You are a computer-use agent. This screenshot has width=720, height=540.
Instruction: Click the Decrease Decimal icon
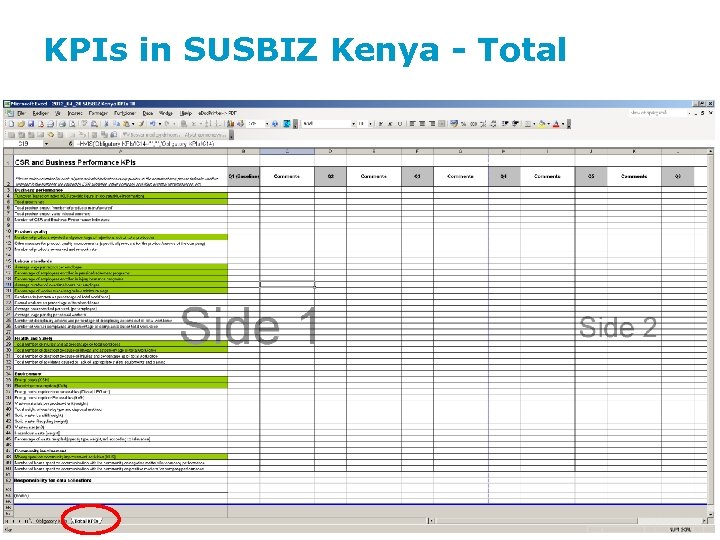(x=493, y=124)
